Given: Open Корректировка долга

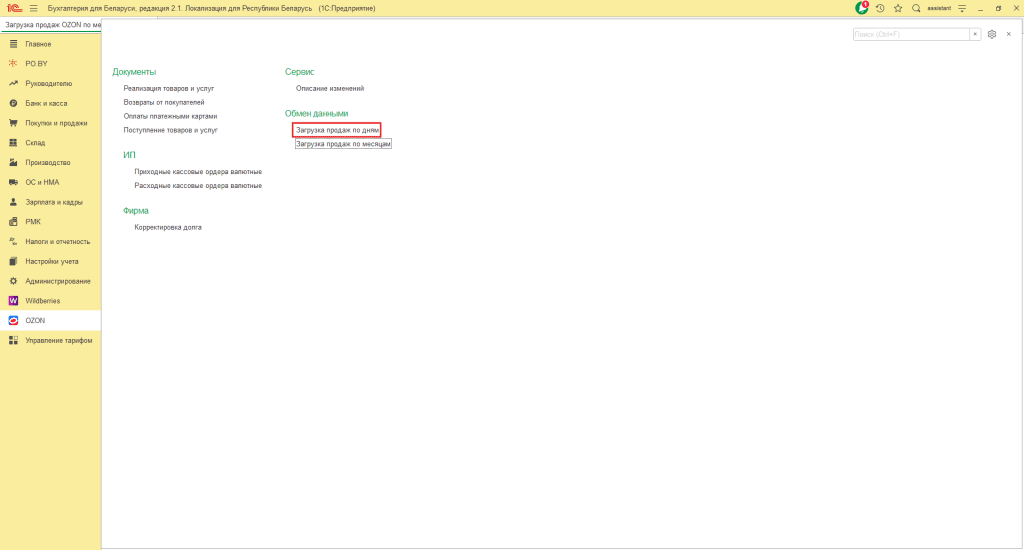Looking at the screenshot, I should (x=168, y=227).
